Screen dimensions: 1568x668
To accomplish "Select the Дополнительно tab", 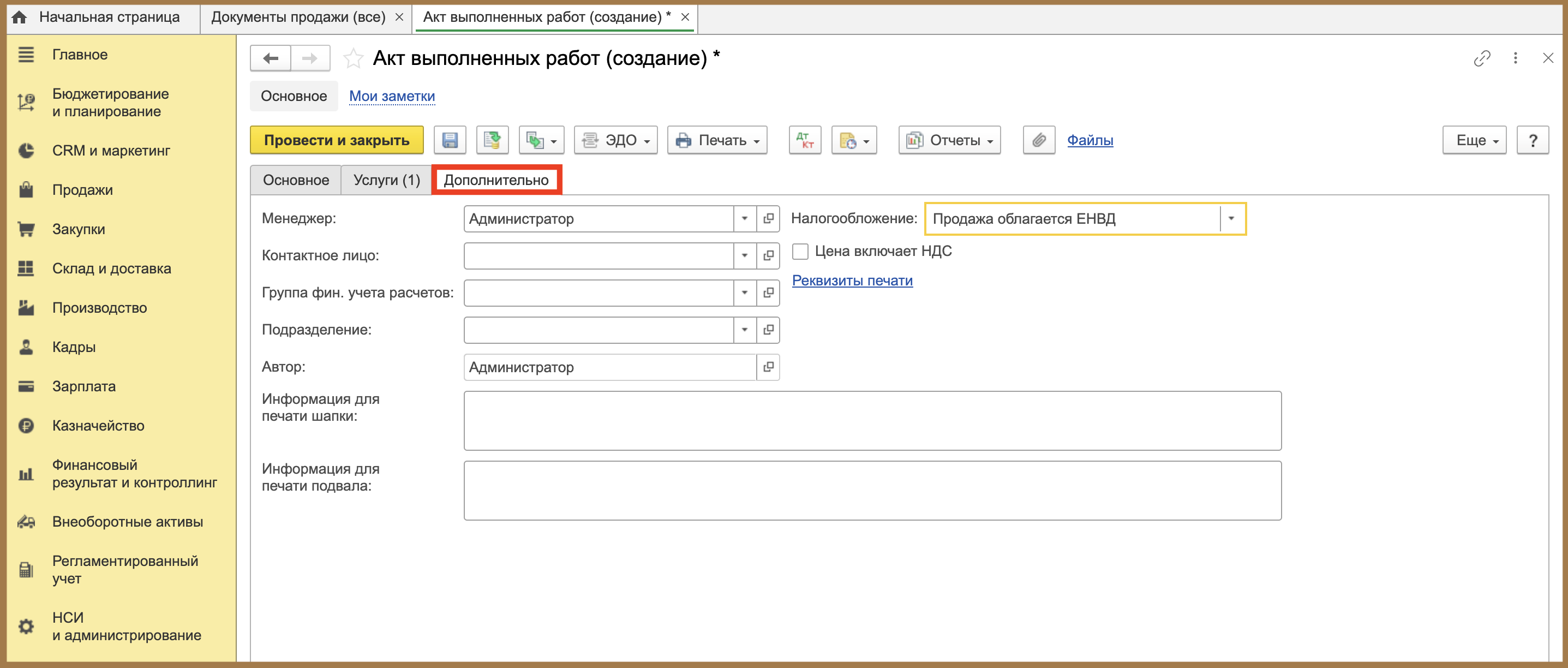I will click(x=496, y=180).
